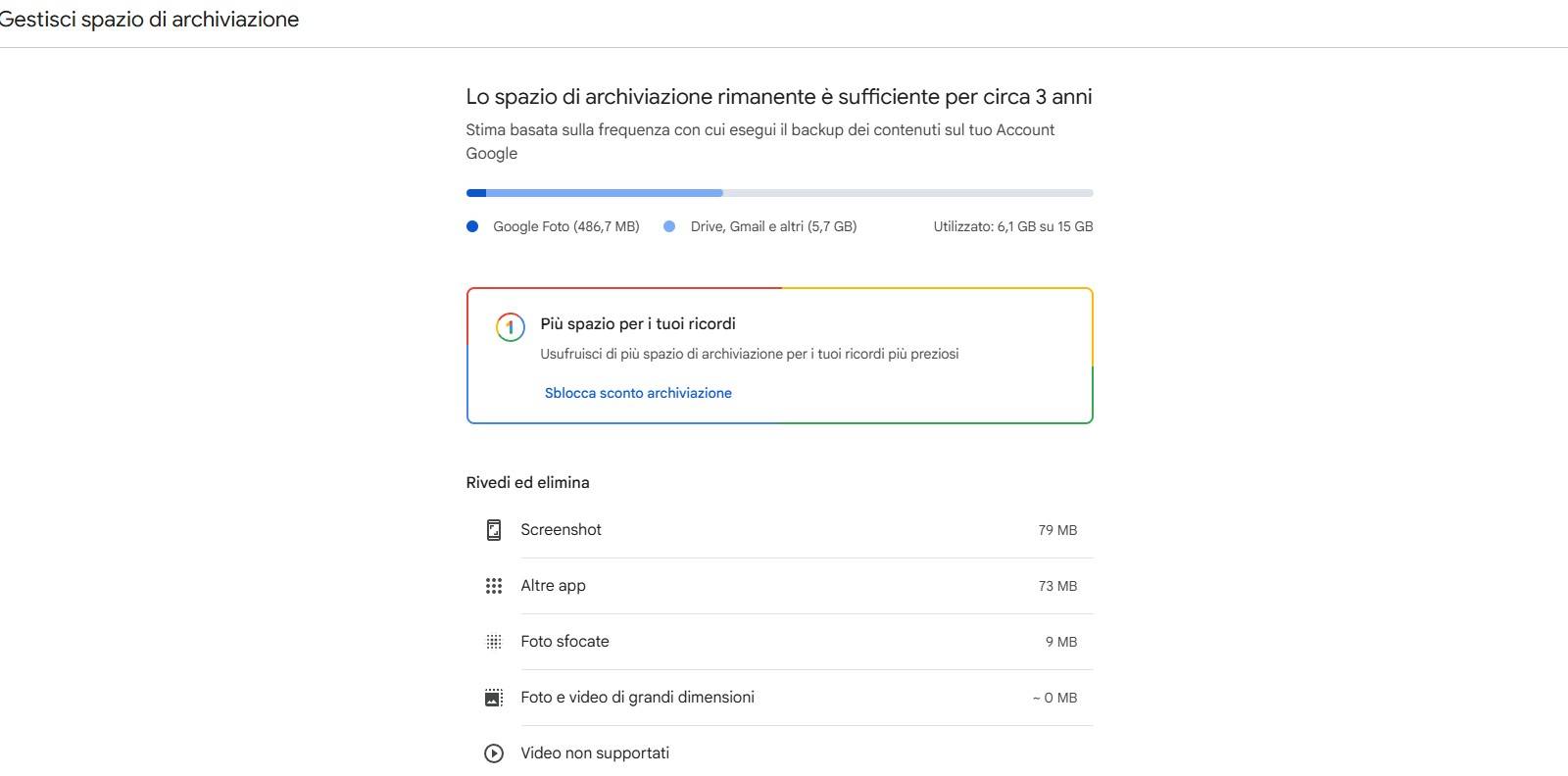Click the Foto e video di grandi dimensioni image icon

pos(493,697)
